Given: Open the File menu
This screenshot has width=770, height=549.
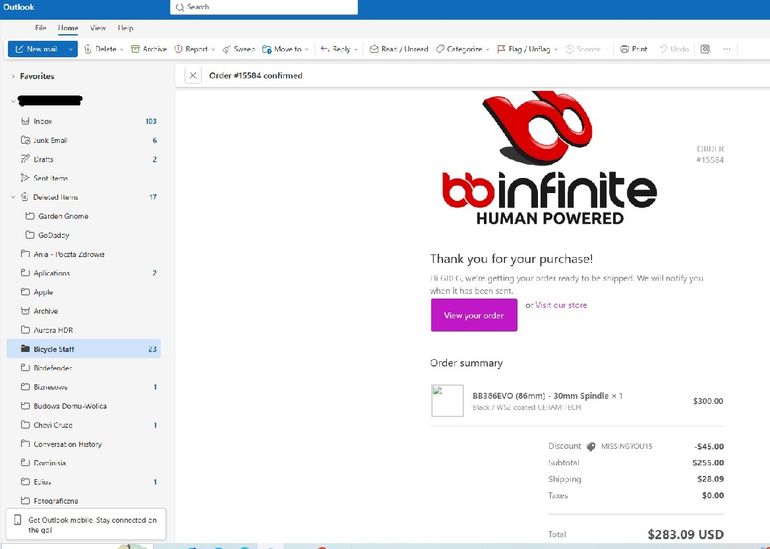Looking at the screenshot, I should [41, 28].
